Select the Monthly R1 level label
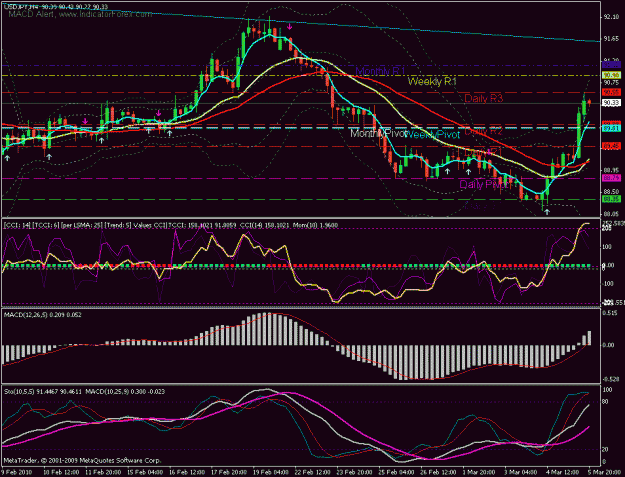The image size is (625, 477). [x=380, y=71]
